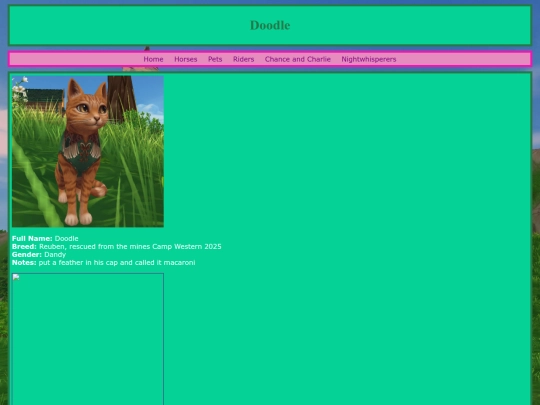This screenshot has width=540, height=405.
Task: Open the Pets navigation link
Action: [215, 59]
